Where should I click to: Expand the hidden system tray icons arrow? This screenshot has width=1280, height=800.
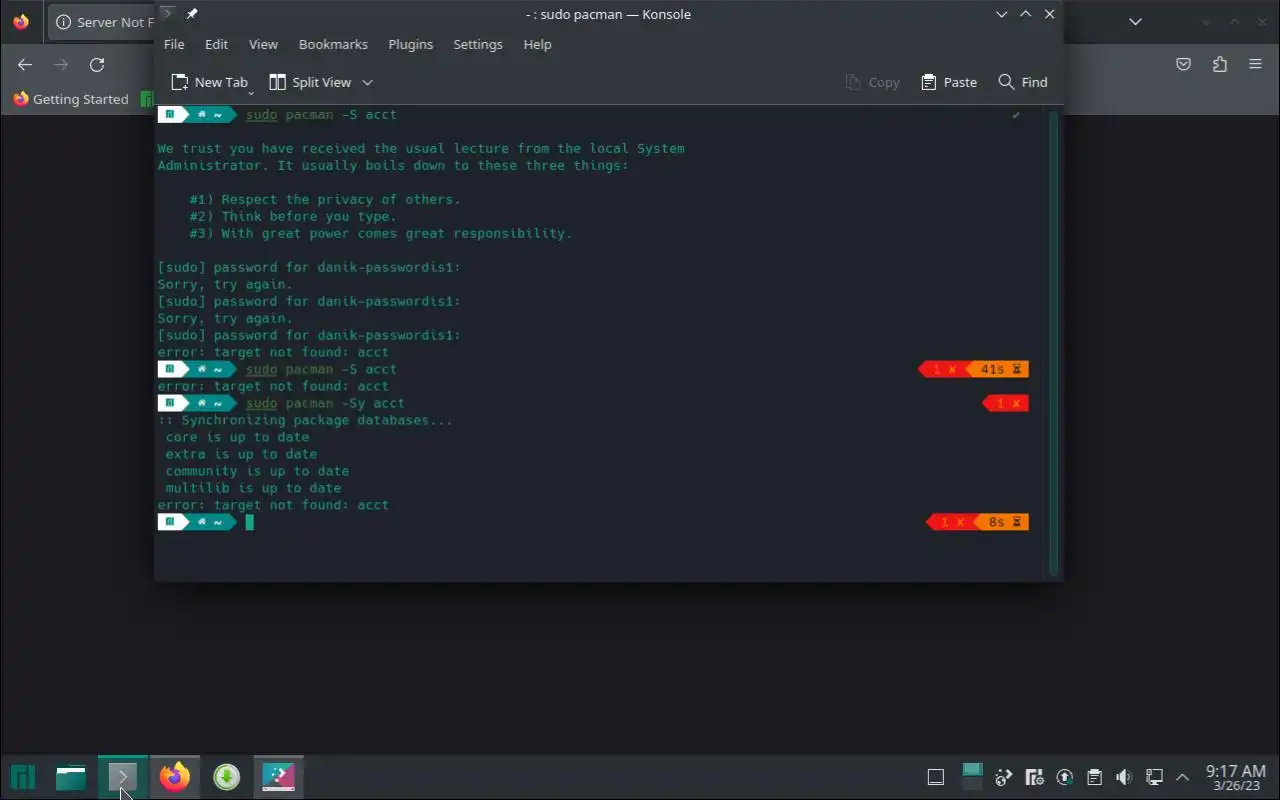pyautogui.click(x=1183, y=777)
